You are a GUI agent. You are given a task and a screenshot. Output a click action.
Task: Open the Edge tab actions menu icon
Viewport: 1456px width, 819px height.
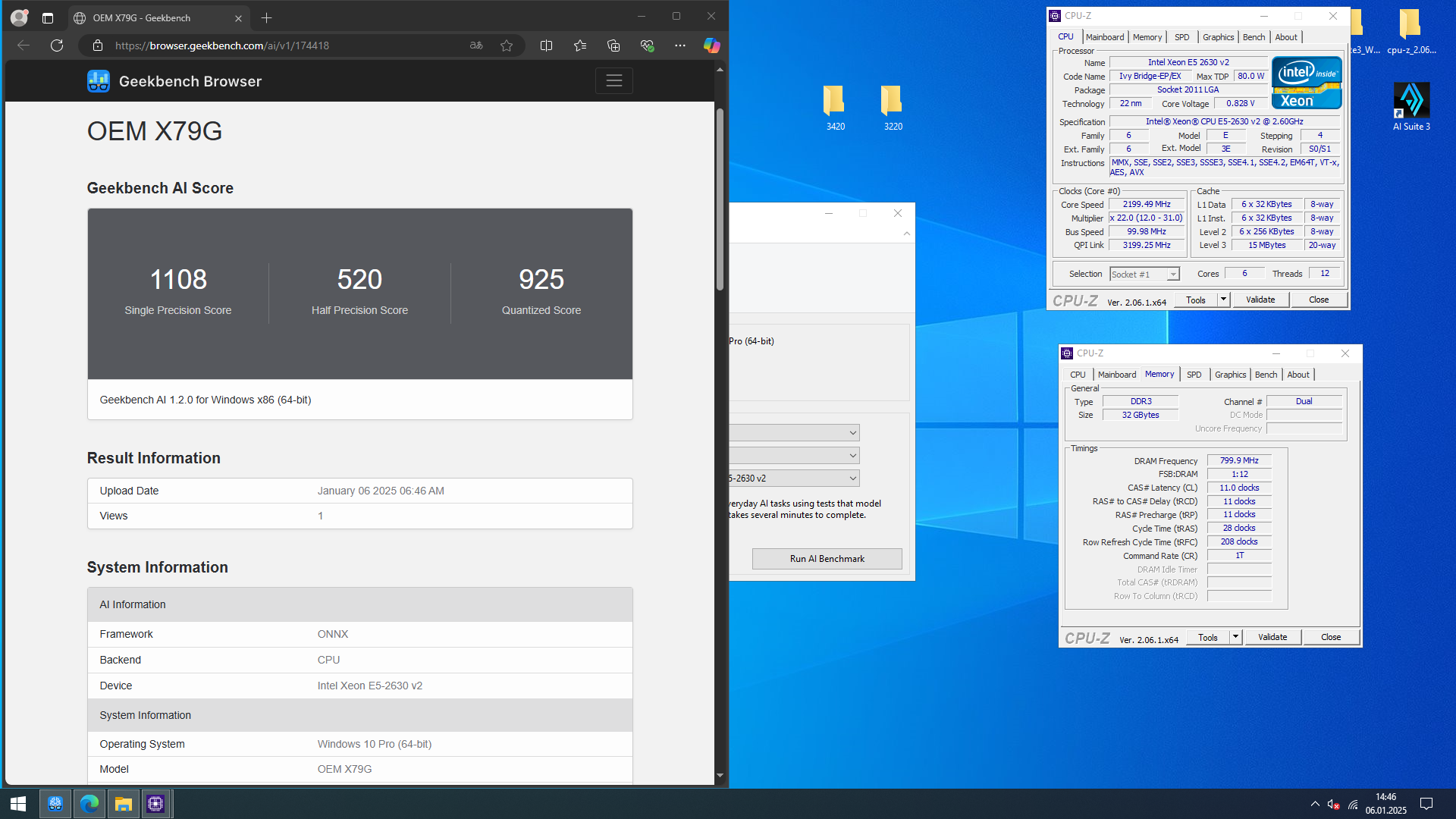48,18
